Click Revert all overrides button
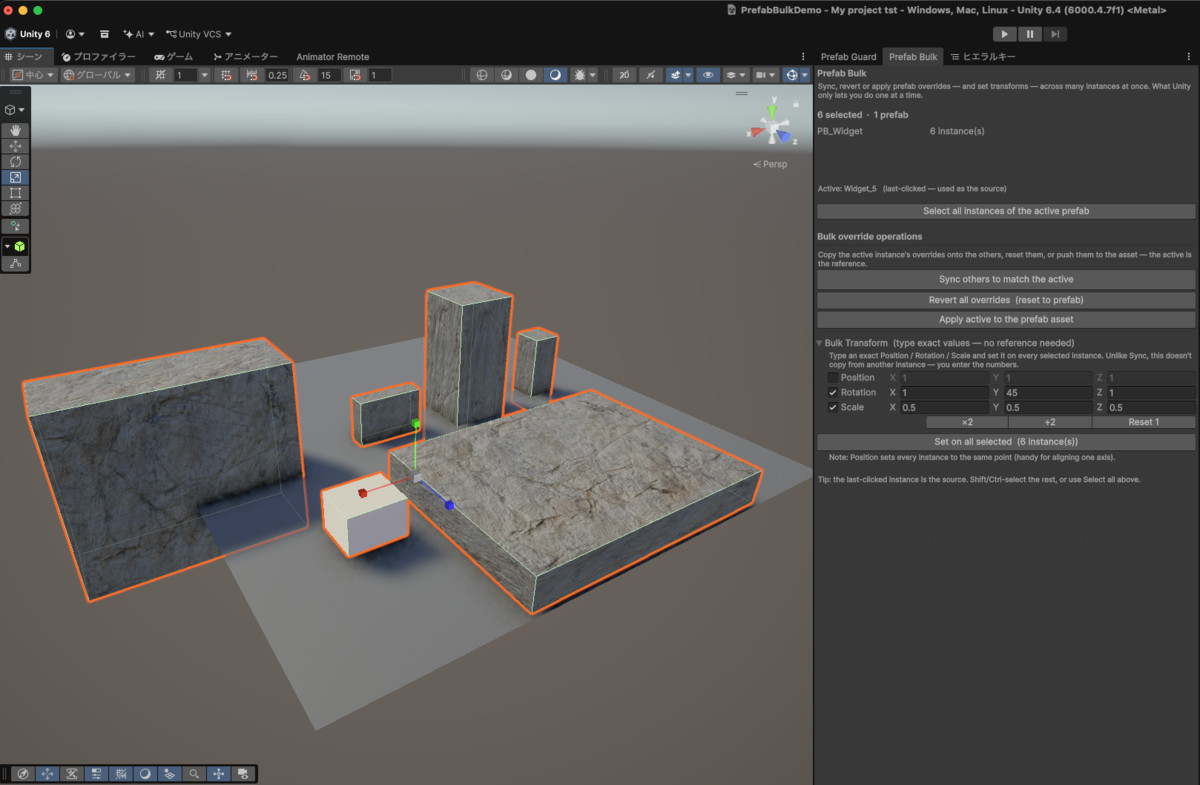This screenshot has width=1200, height=785. click(x=1006, y=300)
